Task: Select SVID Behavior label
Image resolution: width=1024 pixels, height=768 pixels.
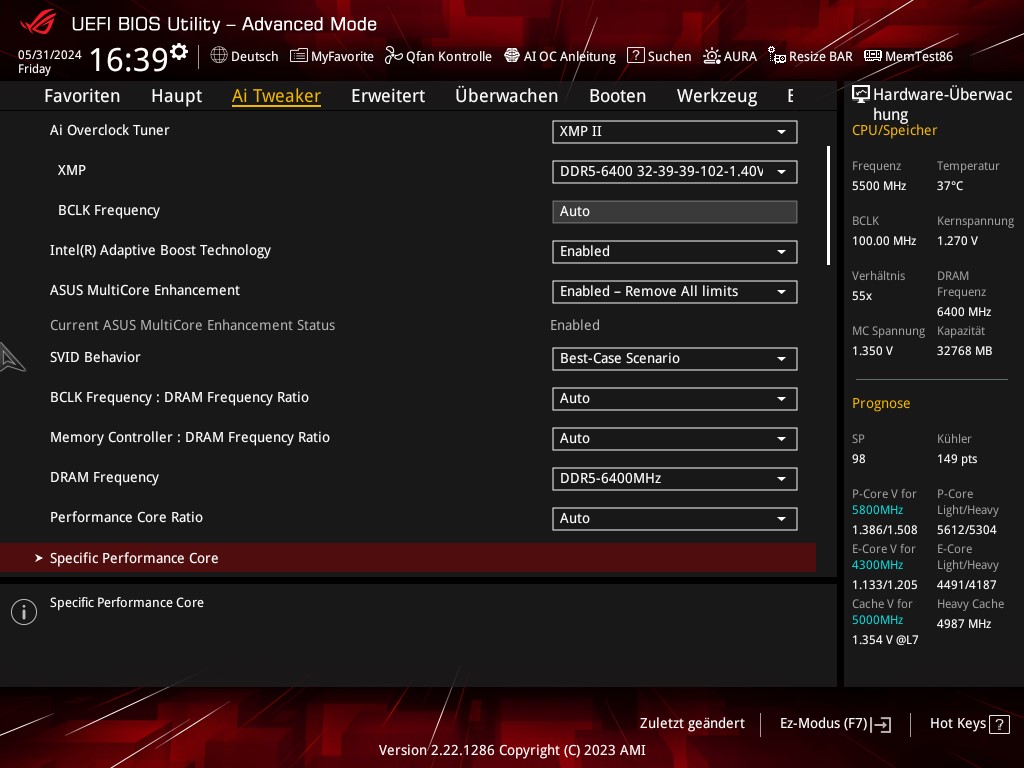Action: point(95,357)
